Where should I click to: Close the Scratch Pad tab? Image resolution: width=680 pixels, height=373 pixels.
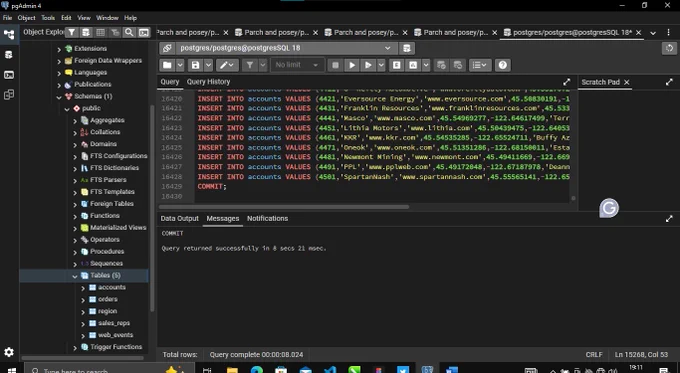click(x=626, y=82)
